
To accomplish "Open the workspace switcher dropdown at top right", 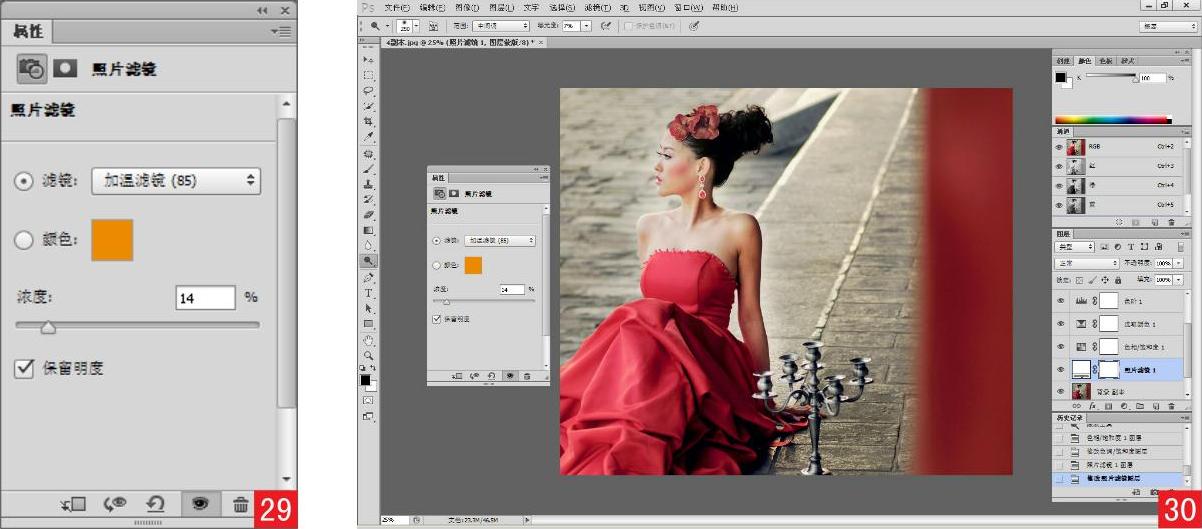I will (1168, 26).
